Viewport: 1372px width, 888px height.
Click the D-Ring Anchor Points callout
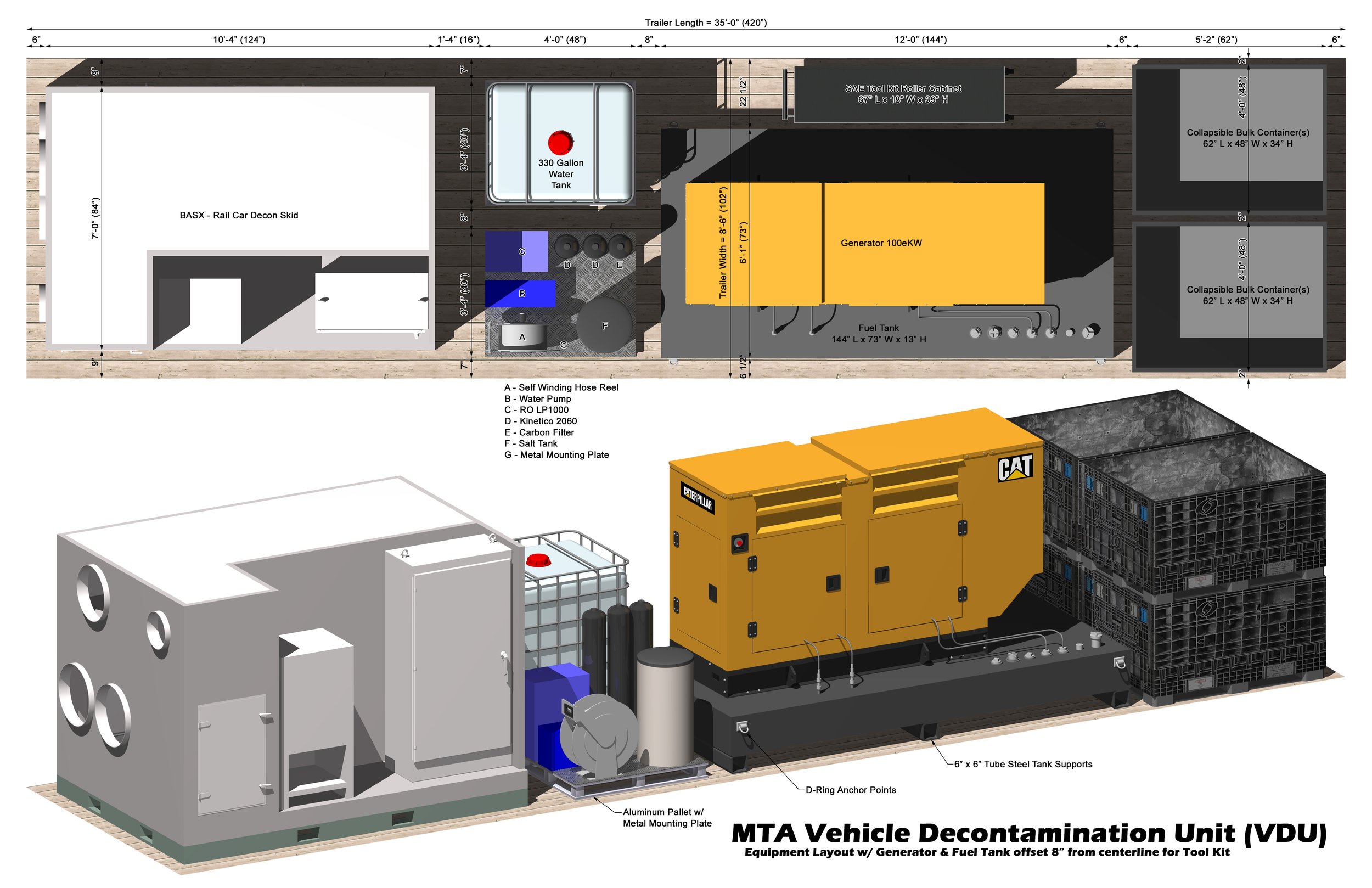coord(850,789)
